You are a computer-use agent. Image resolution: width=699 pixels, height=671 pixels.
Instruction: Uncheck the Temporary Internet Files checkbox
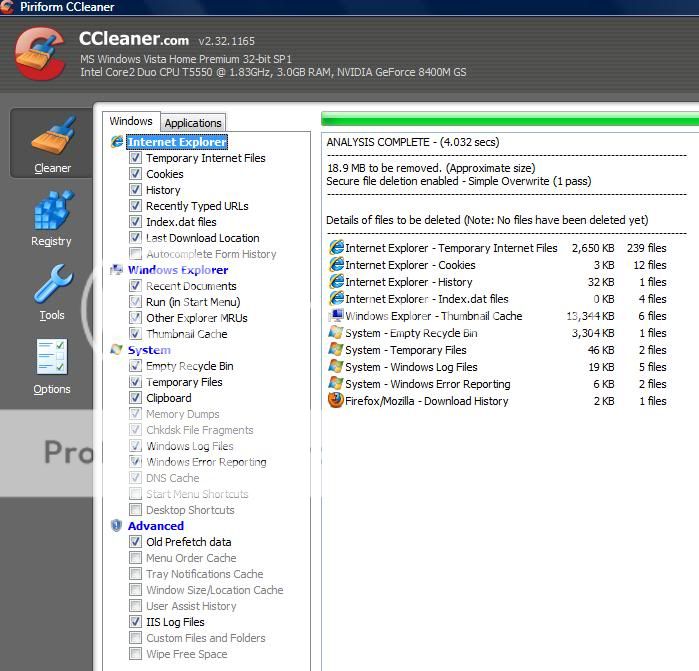point(135,158)
